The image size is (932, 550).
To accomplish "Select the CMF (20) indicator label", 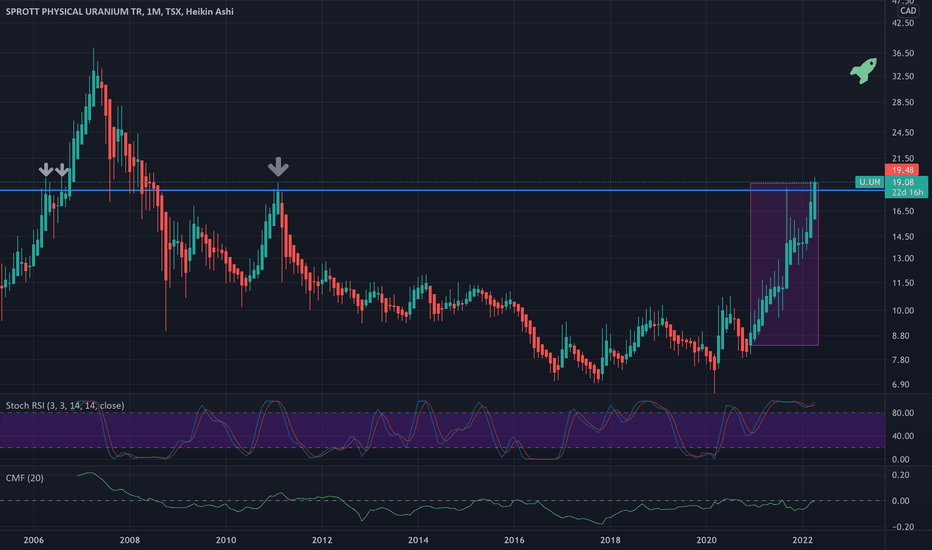I will (24, 478).
